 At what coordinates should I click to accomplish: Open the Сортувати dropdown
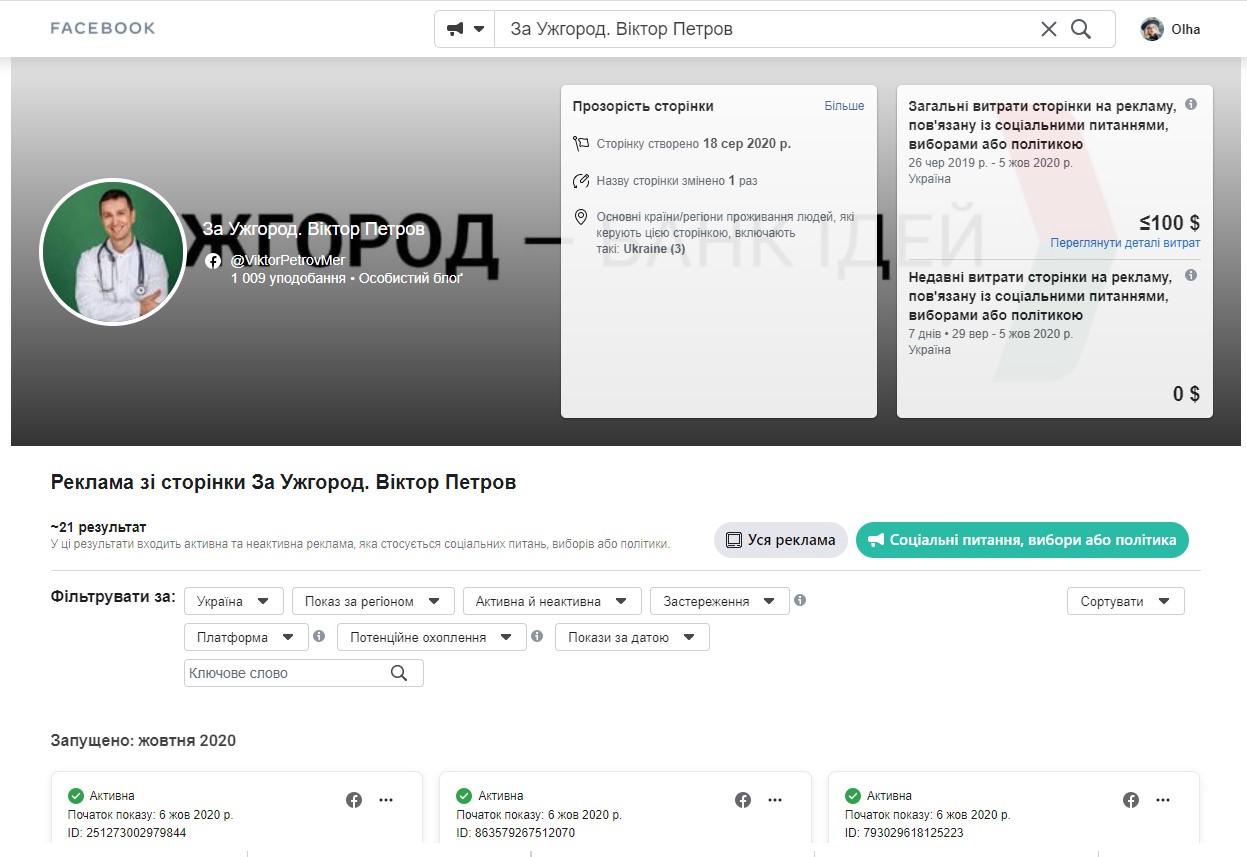1126,601
